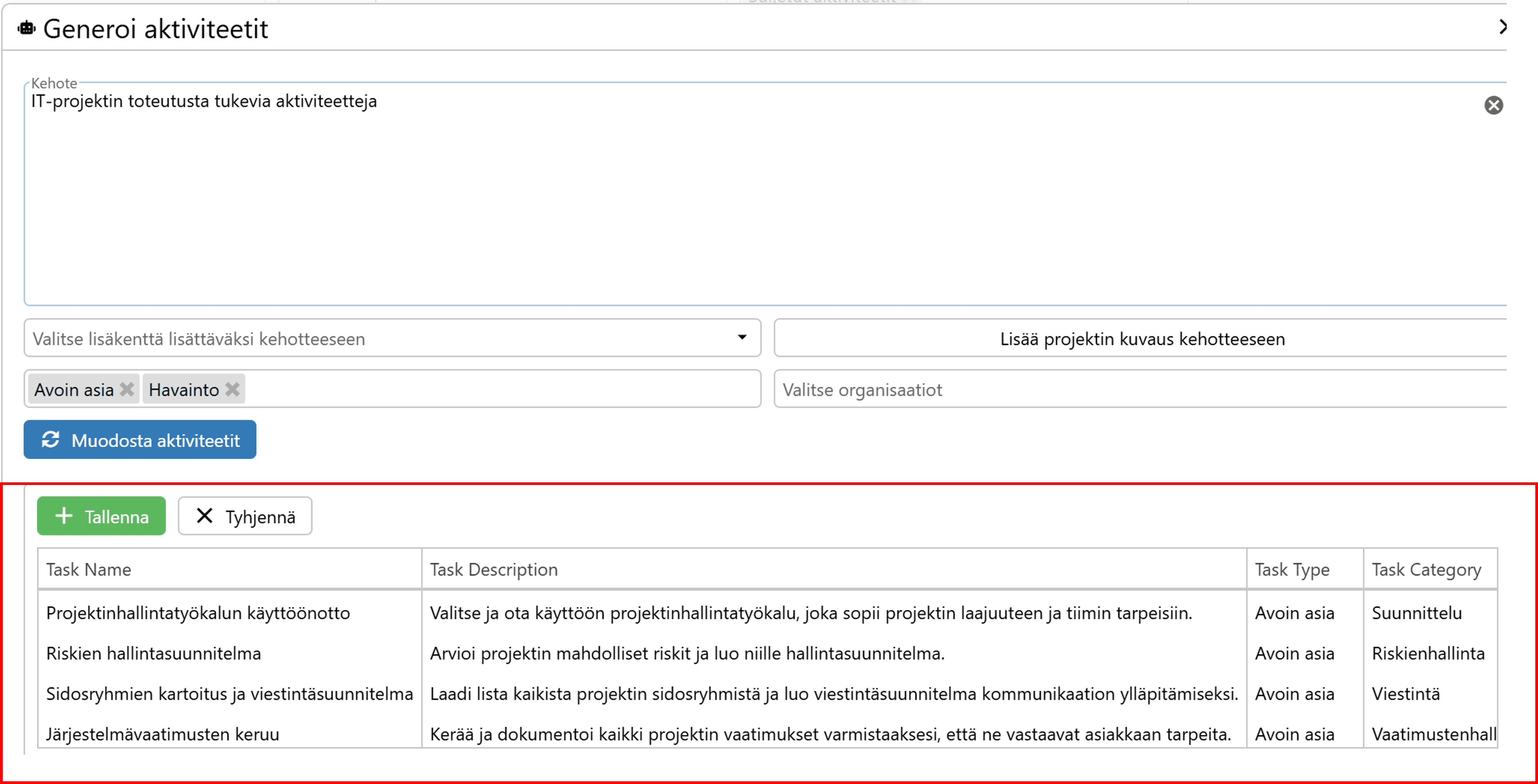
Task: Click in the Kehote prompt text area
Action: tap(716, 197)
